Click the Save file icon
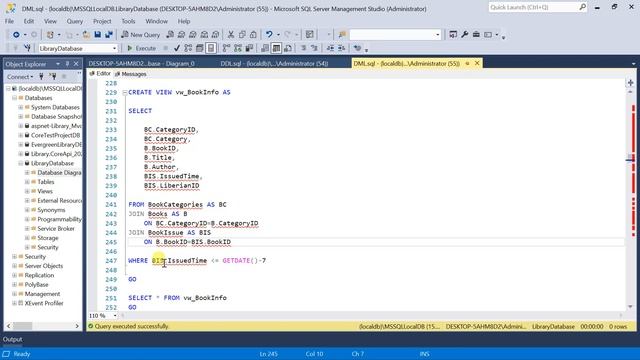Screen dimensions: 640x360 (x=98, y=35)
